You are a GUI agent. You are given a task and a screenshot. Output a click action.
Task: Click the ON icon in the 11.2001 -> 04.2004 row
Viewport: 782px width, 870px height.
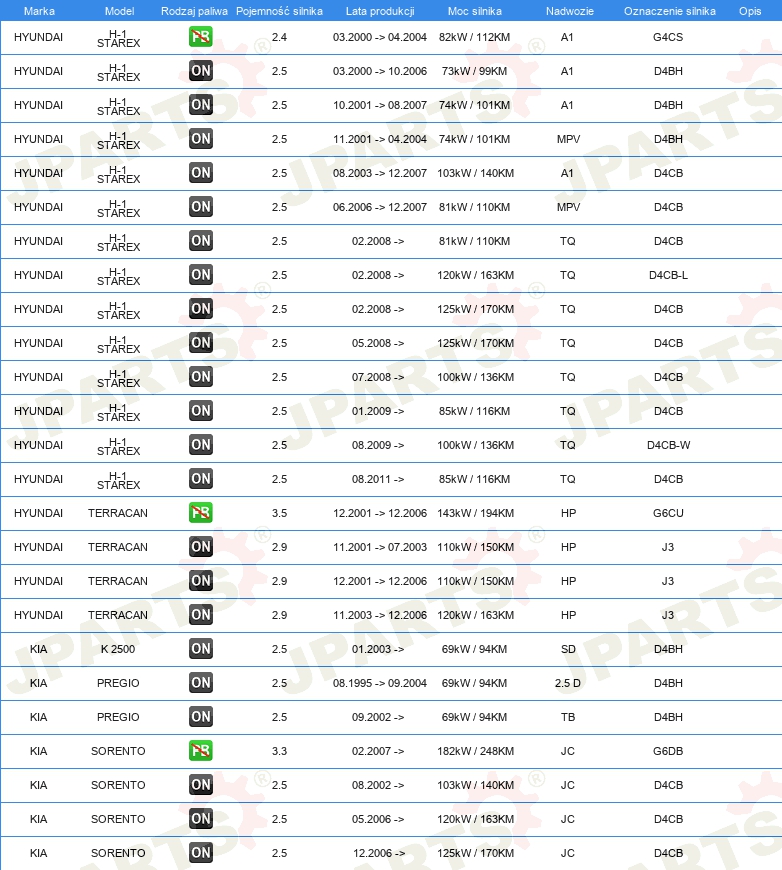[200, 139]
